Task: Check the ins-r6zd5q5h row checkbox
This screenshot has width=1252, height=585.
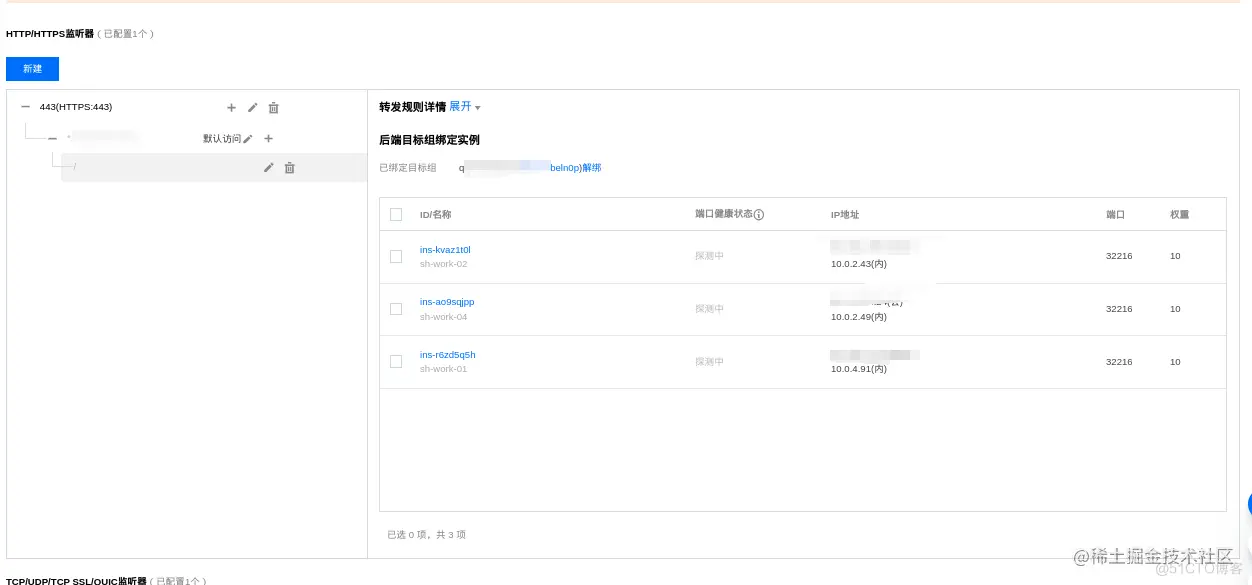Action: click(x=396, y=361)
